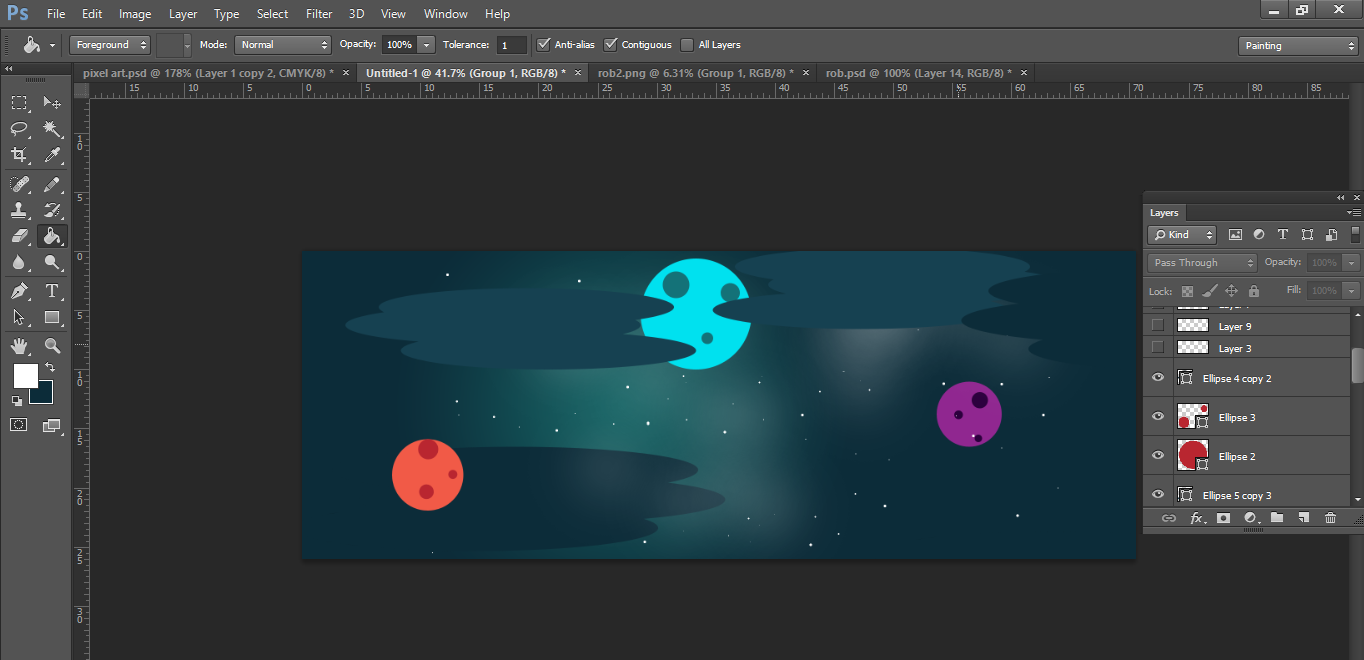Select the Magic Wand tool
This screenshot has height=660, width=1364.
[52, 129]
